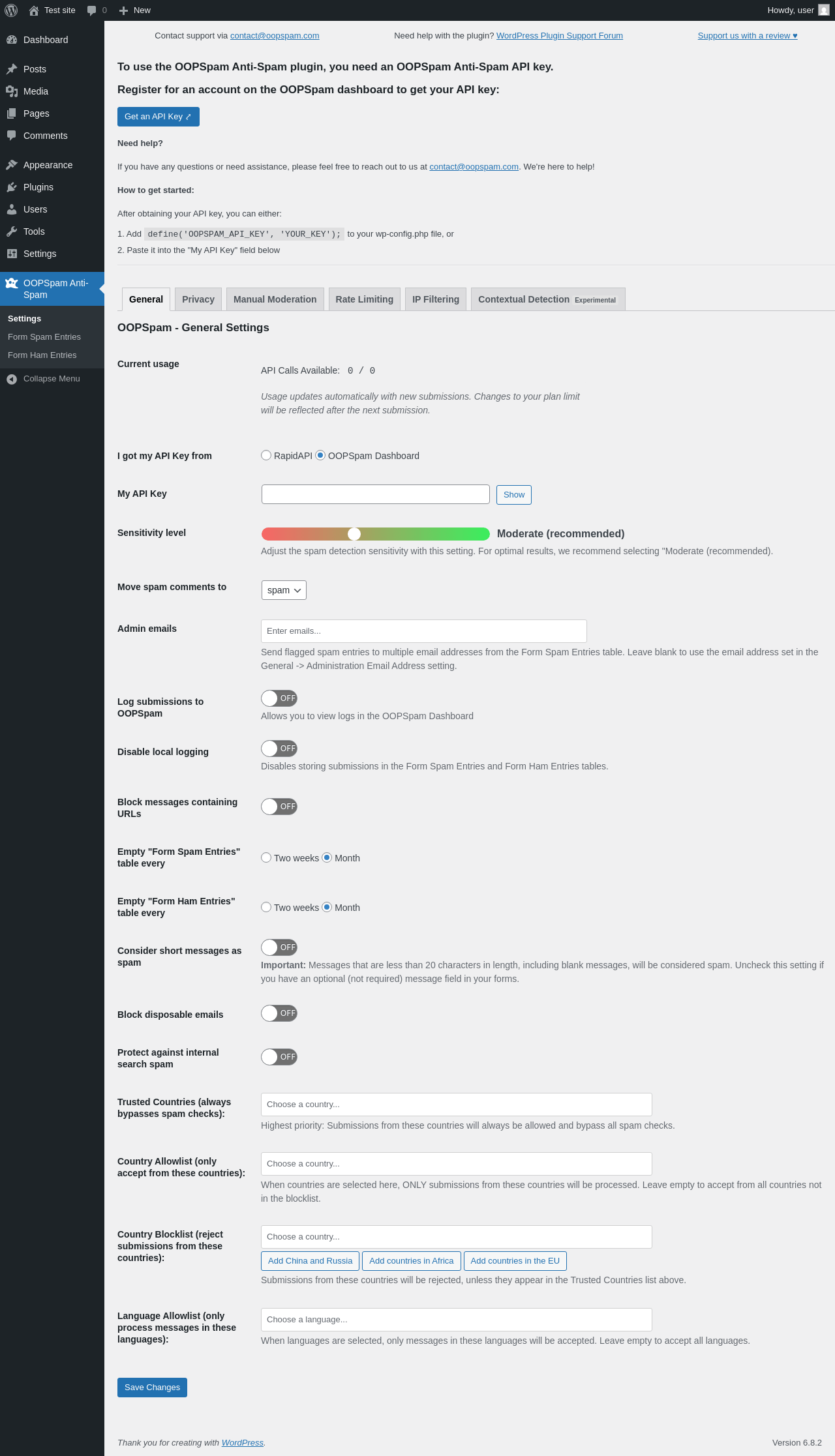The image size is (835, 1456).
Task: Click the Dashboard gauge icon
Action: [12, 40]
